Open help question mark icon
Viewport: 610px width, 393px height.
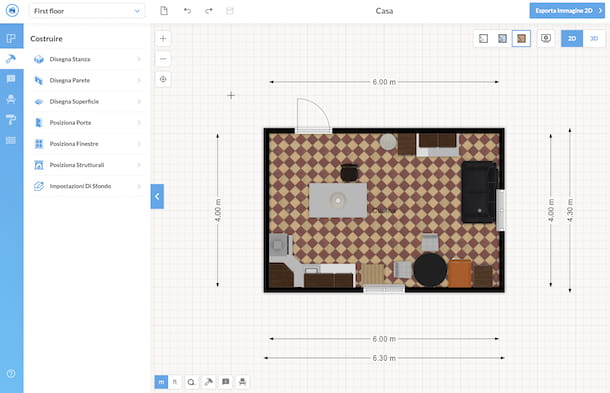pos(11,374)
